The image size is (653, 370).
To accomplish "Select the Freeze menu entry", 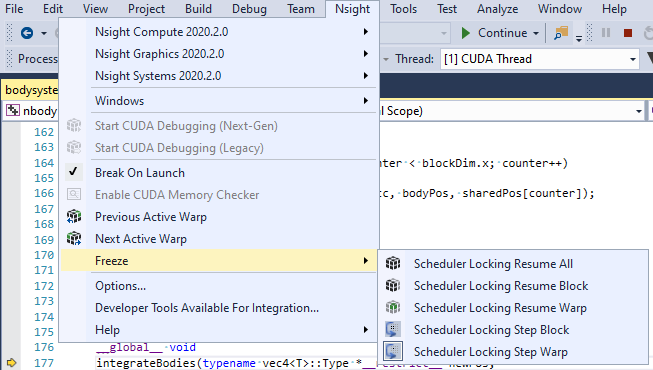I will coord(219,261).
